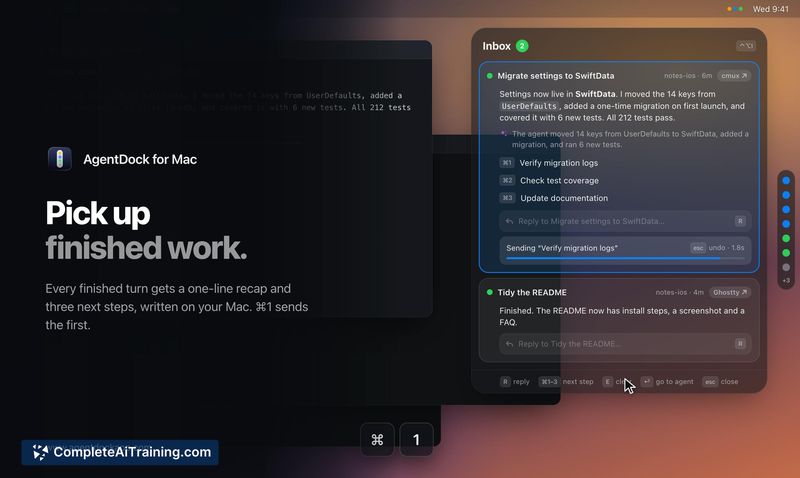Click the ⌘2 key badge
800x478 pixels.
(x=507, y=180)
